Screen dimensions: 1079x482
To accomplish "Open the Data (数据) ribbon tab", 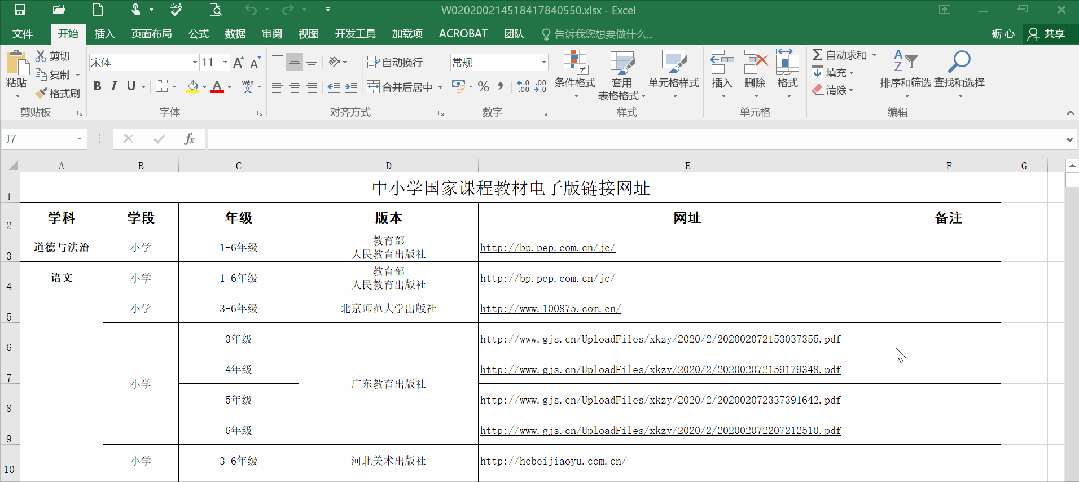I will [x=235, y=34].
